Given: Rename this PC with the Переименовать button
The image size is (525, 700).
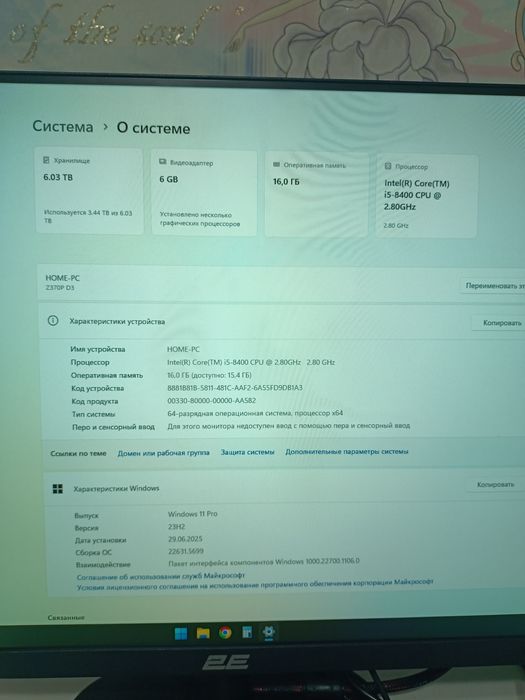Looking at the screenshot, I should tap(492, 285).
